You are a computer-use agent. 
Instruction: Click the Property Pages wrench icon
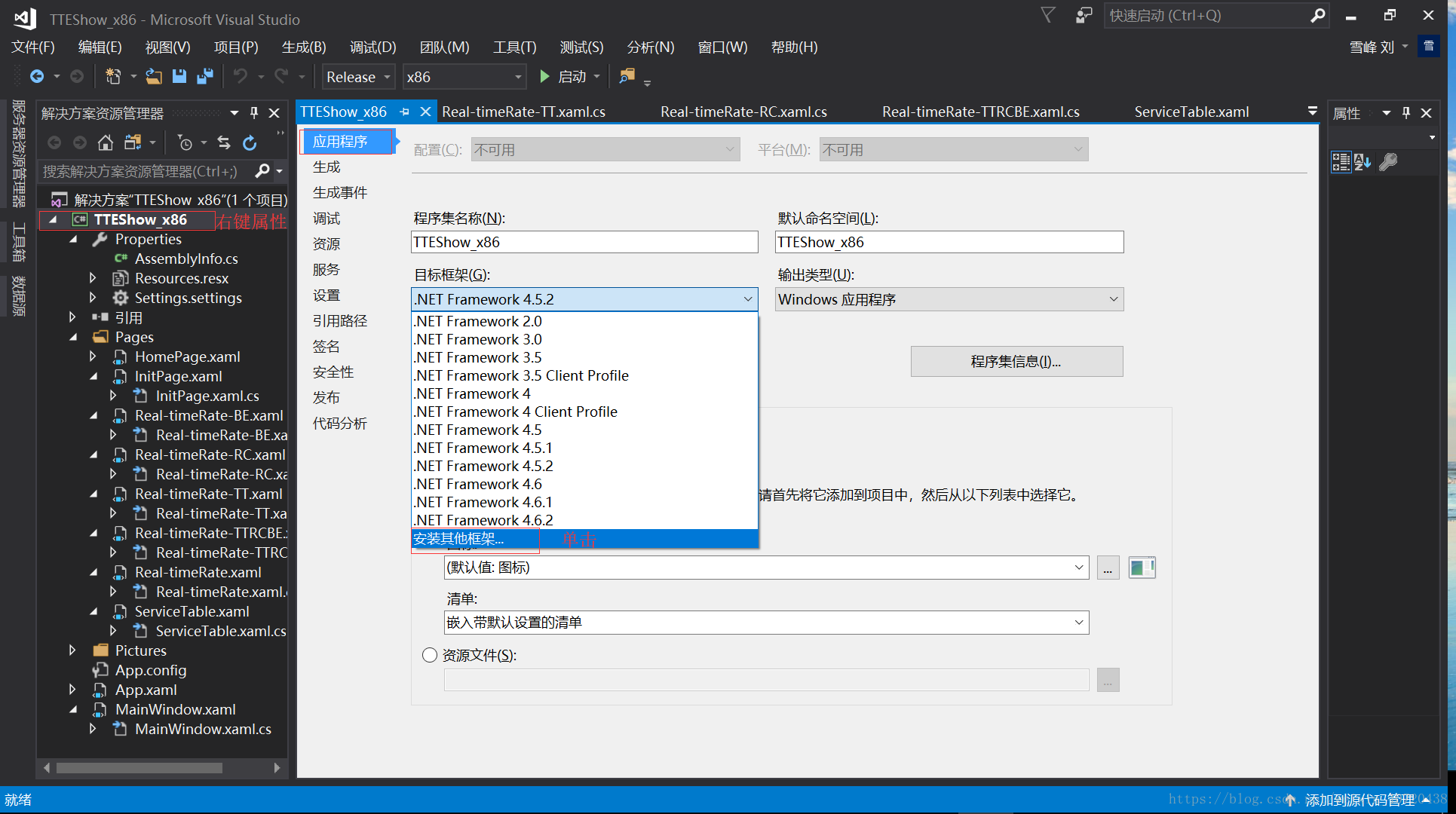[1387, 161]
